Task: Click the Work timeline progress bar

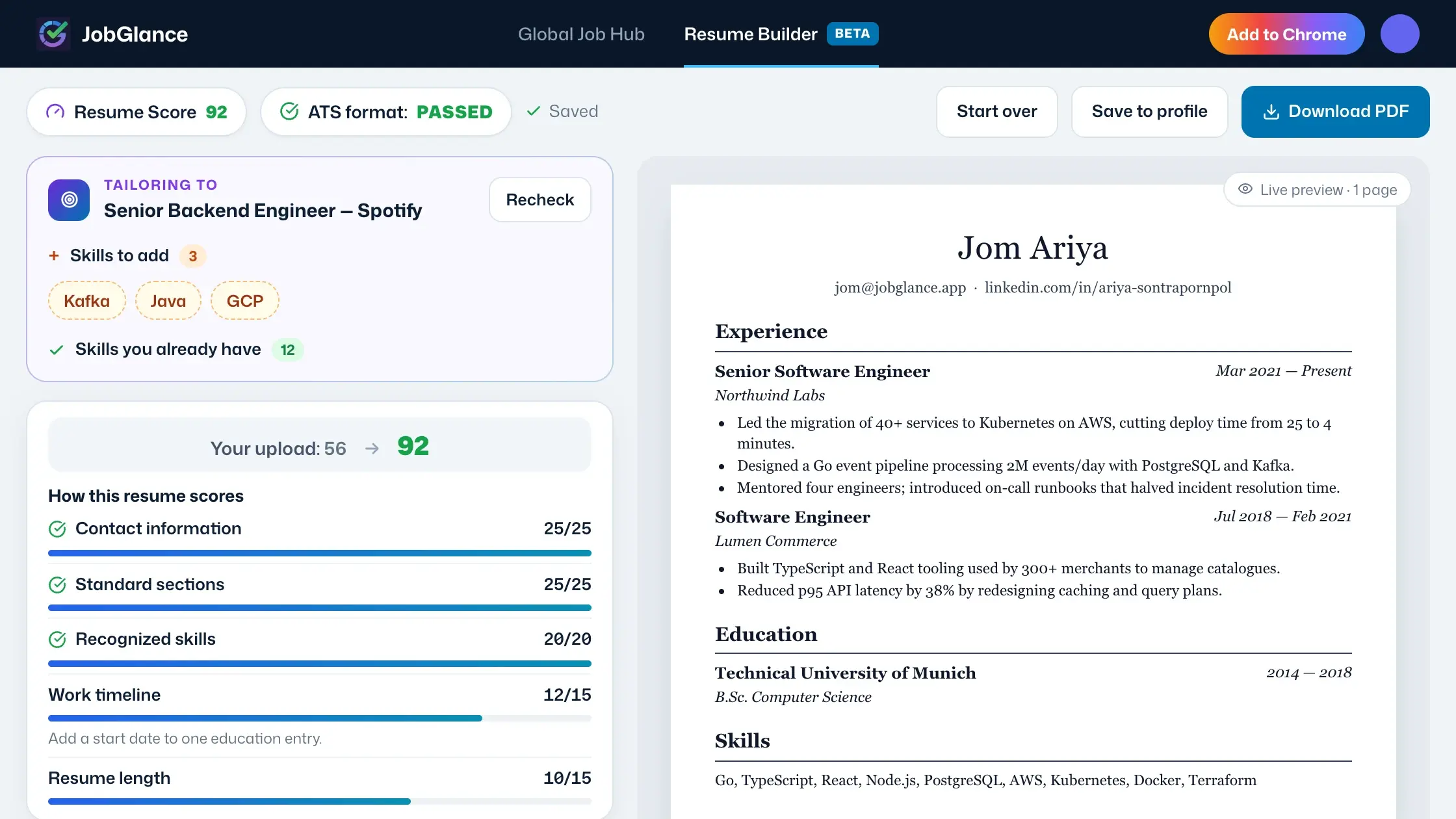Action: [320, 718]
